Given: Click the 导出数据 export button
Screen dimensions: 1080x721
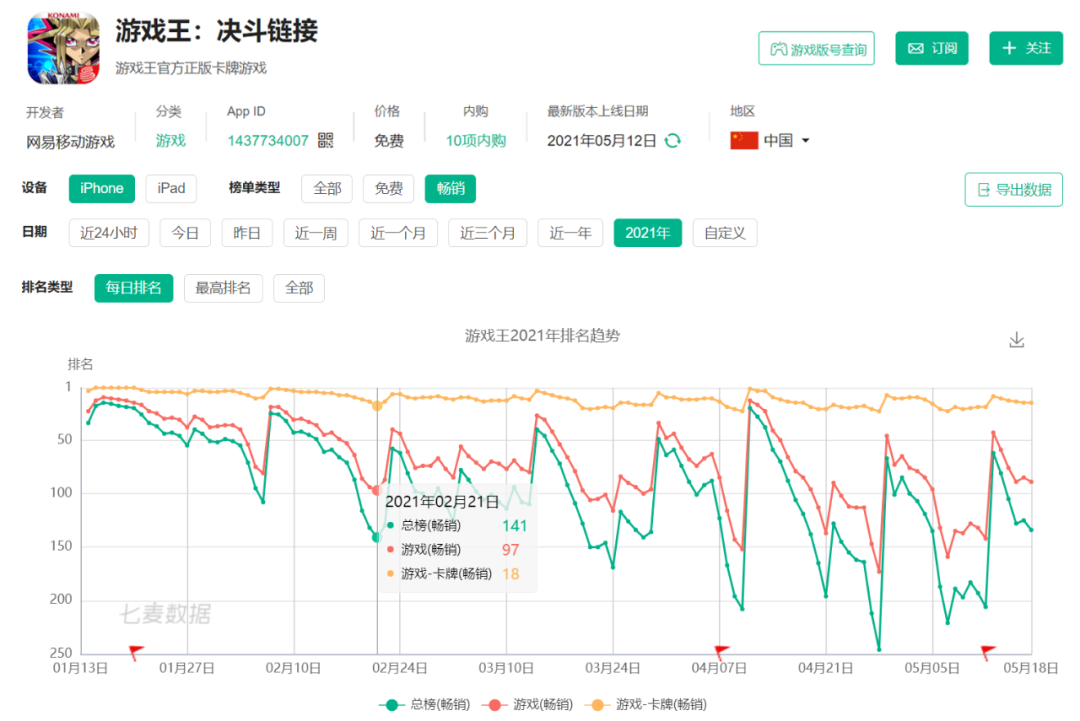Looking at the screenshot, I should tap(1014, 189).
